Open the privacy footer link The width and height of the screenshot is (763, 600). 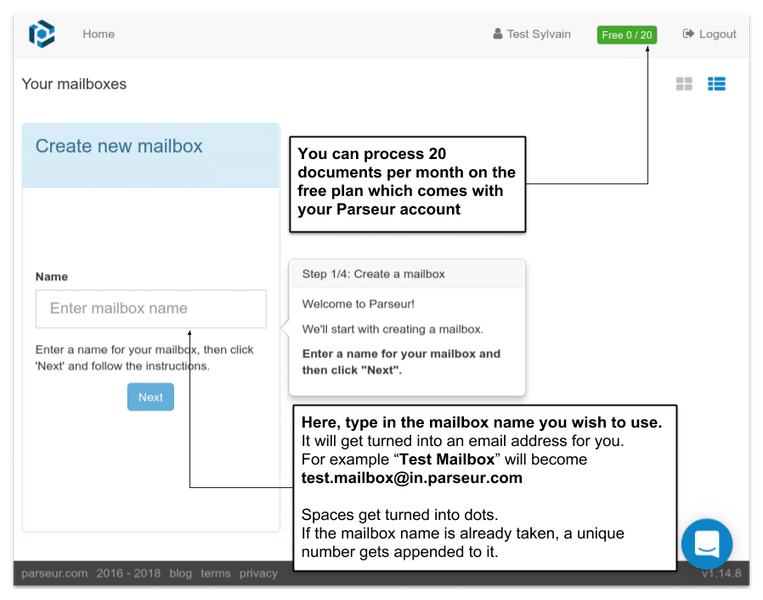tap(258, 574)
